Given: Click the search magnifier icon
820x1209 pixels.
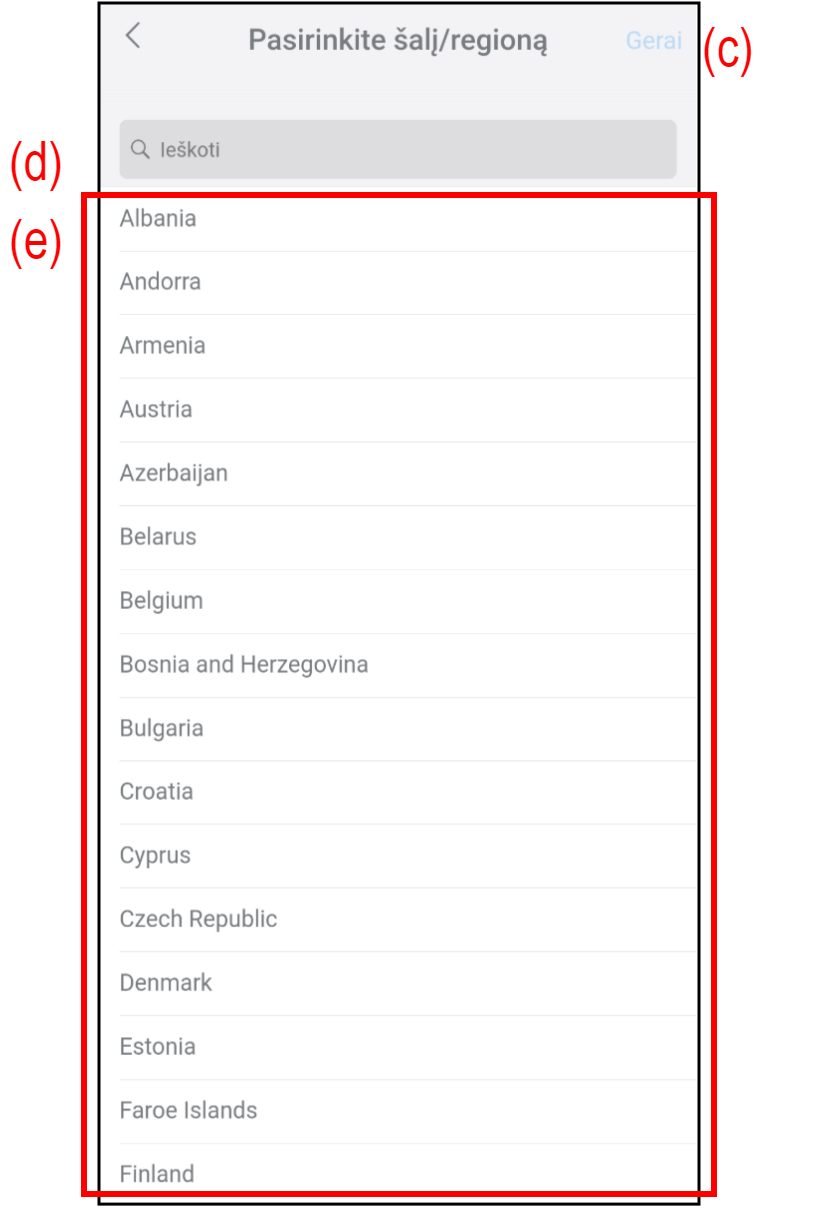Looking at the screenshot, I should 140,150.
